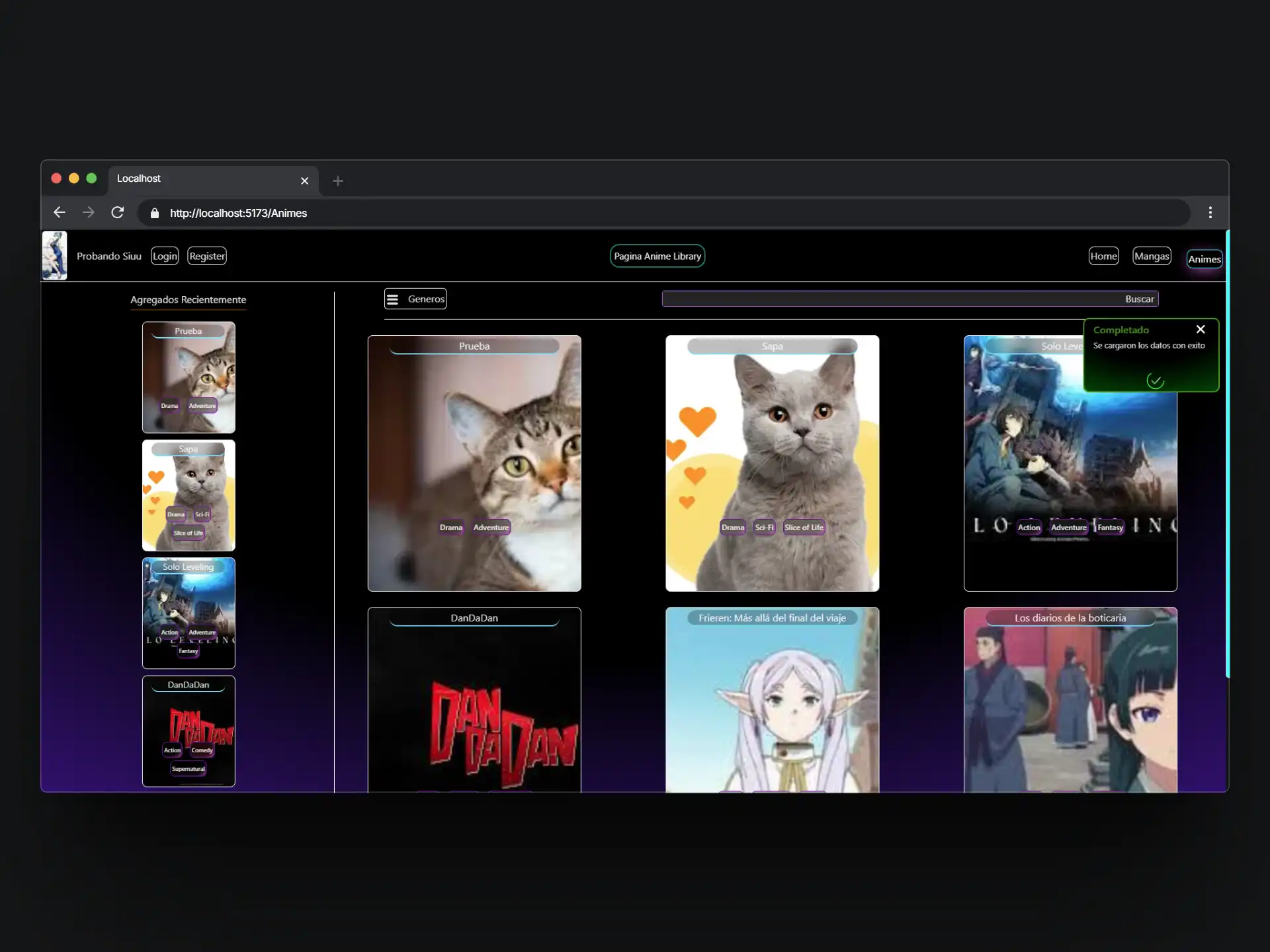Select the Localhost browser tab
Image resolution: width=1270 pixels, height=952 pixels.
213,180
